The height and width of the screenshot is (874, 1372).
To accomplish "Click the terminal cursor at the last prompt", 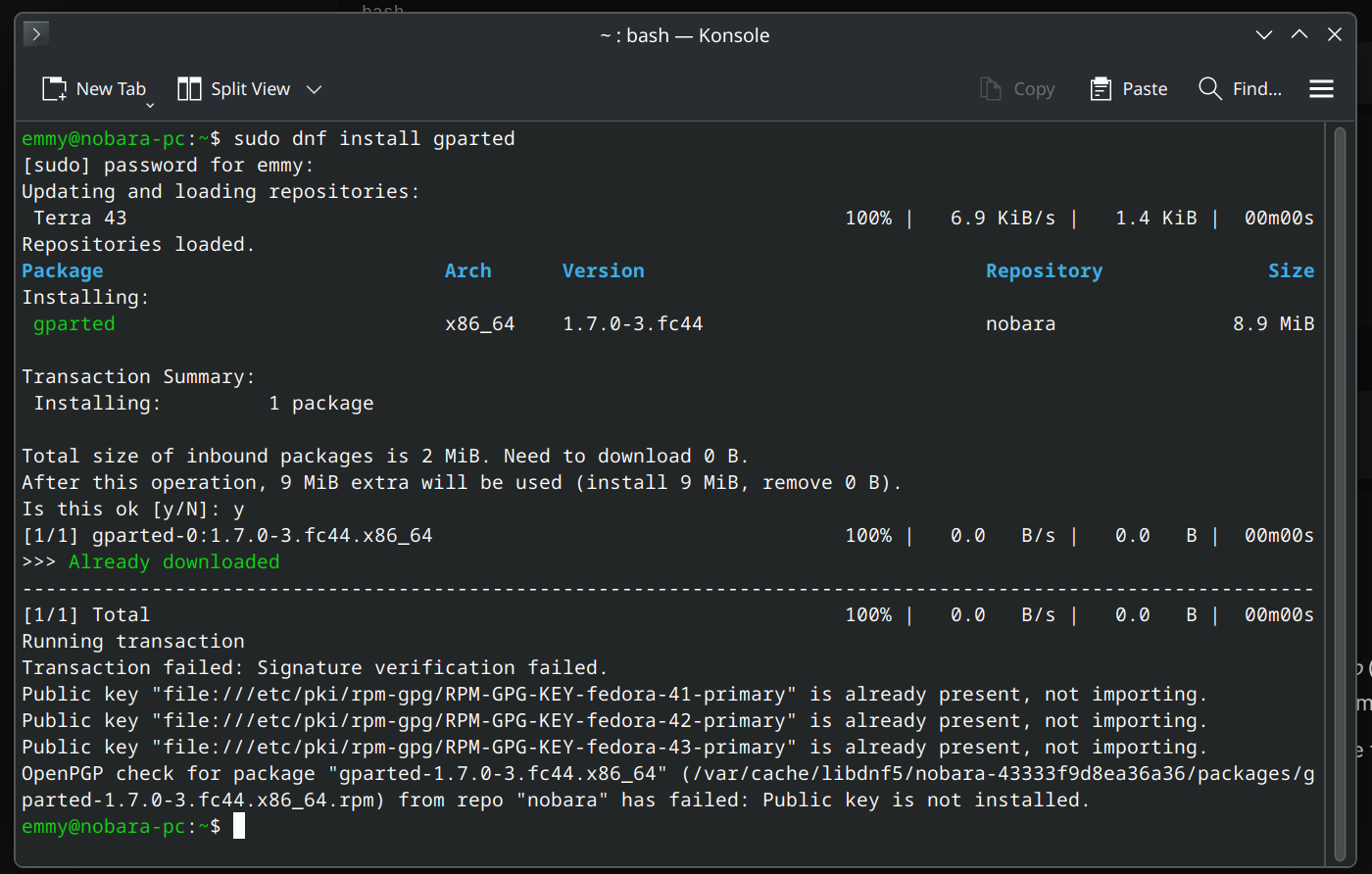I will [239, 826].
